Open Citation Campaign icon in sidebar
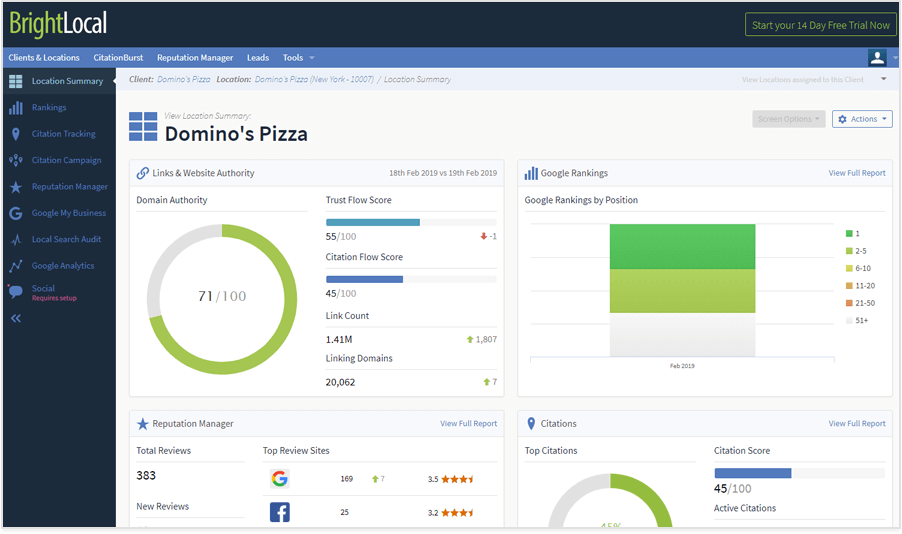 [x=15, y=160]
